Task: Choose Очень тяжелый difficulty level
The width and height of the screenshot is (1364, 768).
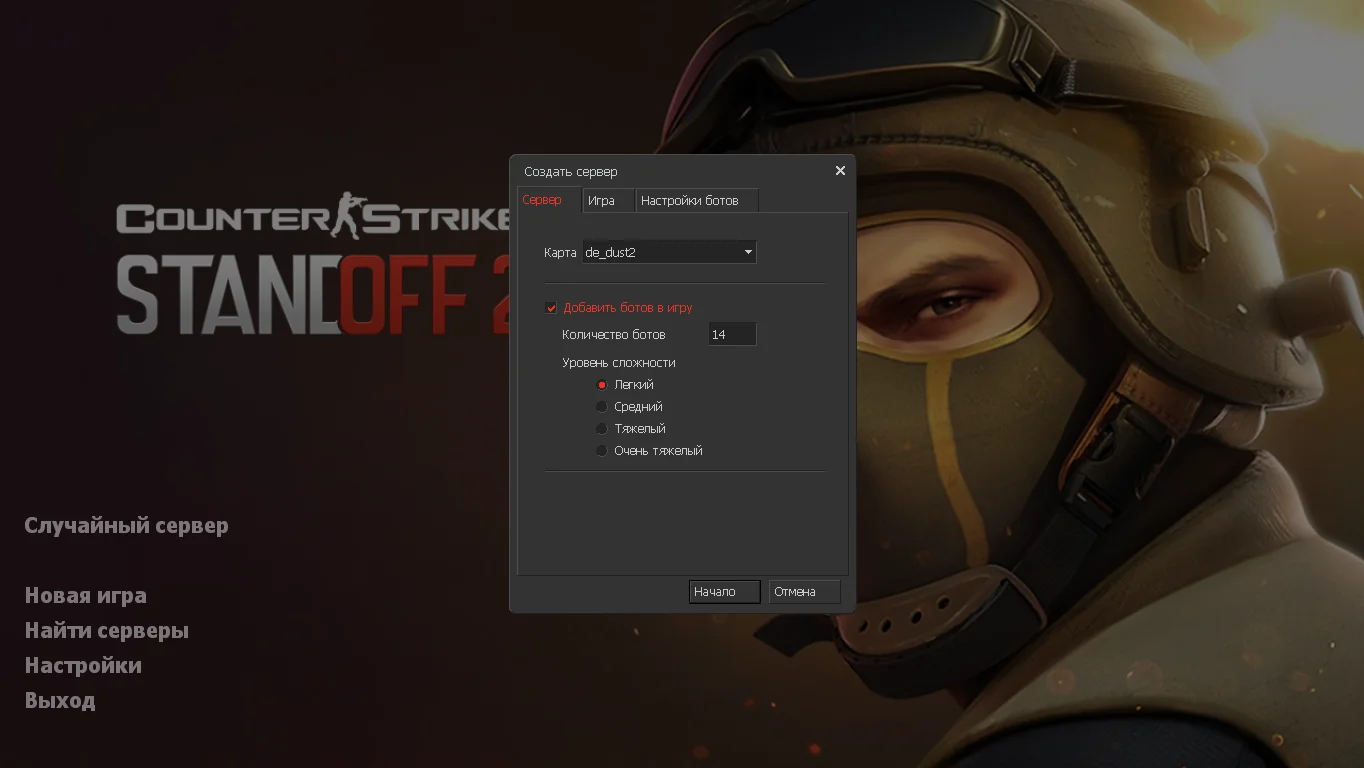Action: tap(602, 451)
